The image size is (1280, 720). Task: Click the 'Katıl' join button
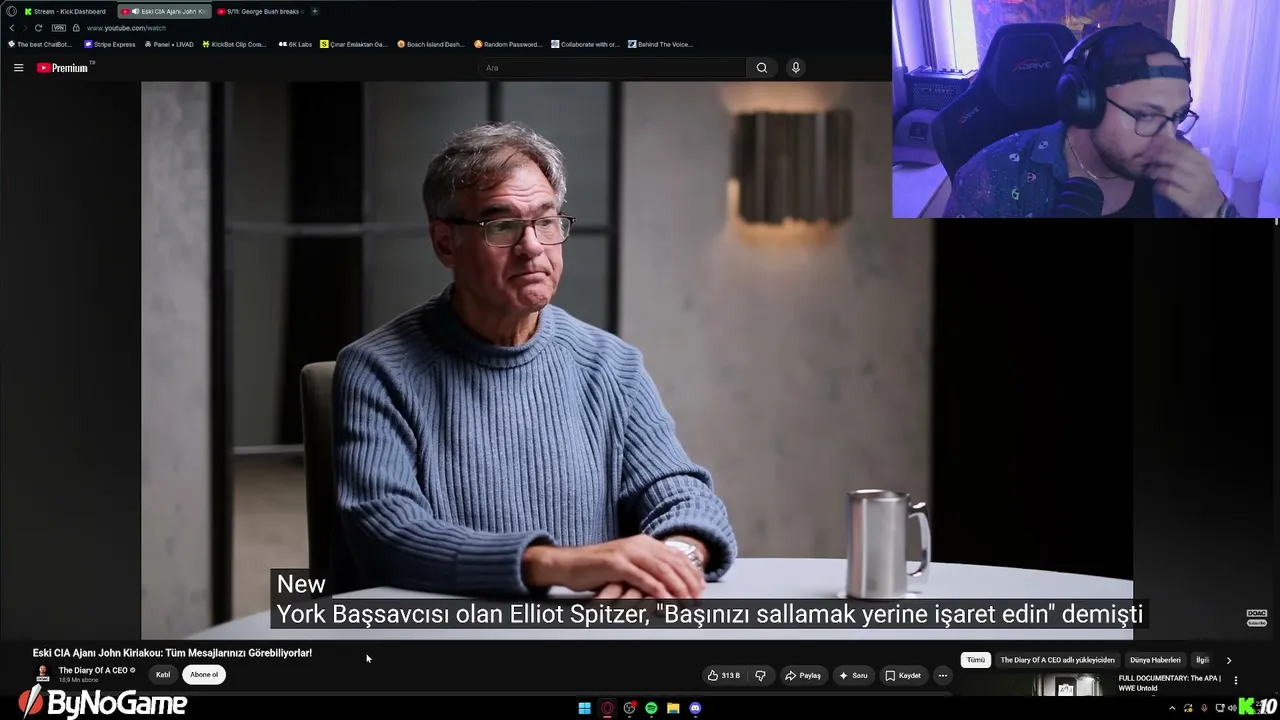(163, 675)
